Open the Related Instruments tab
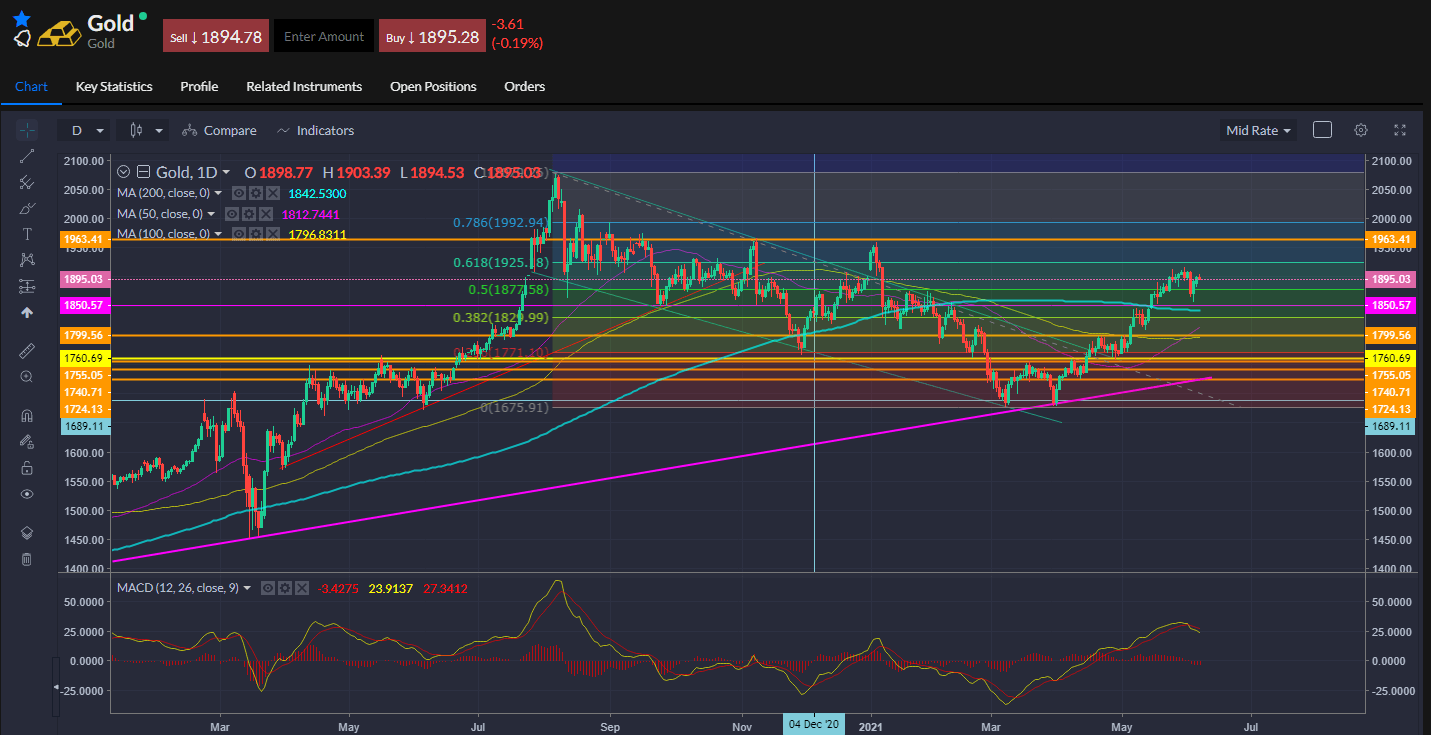1431x735 pixels. click(304, 86)
